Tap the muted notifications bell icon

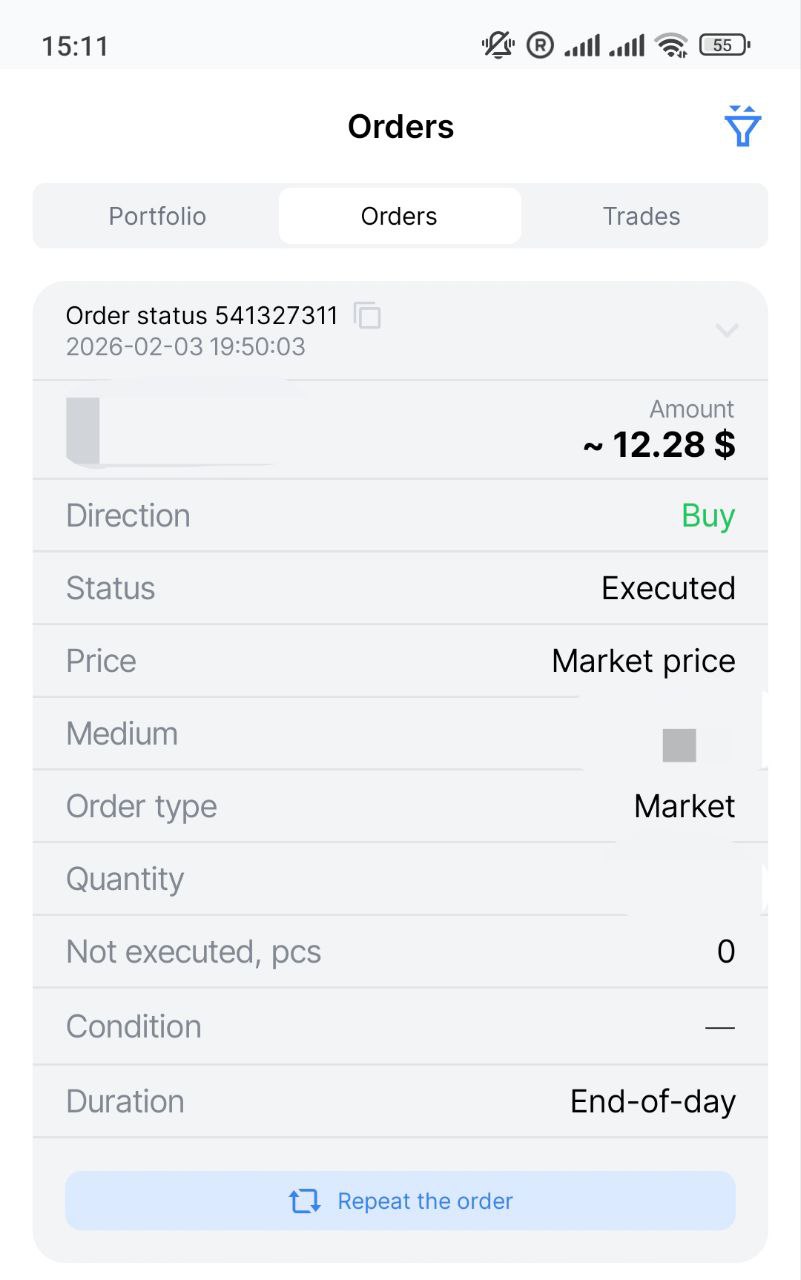498,45
